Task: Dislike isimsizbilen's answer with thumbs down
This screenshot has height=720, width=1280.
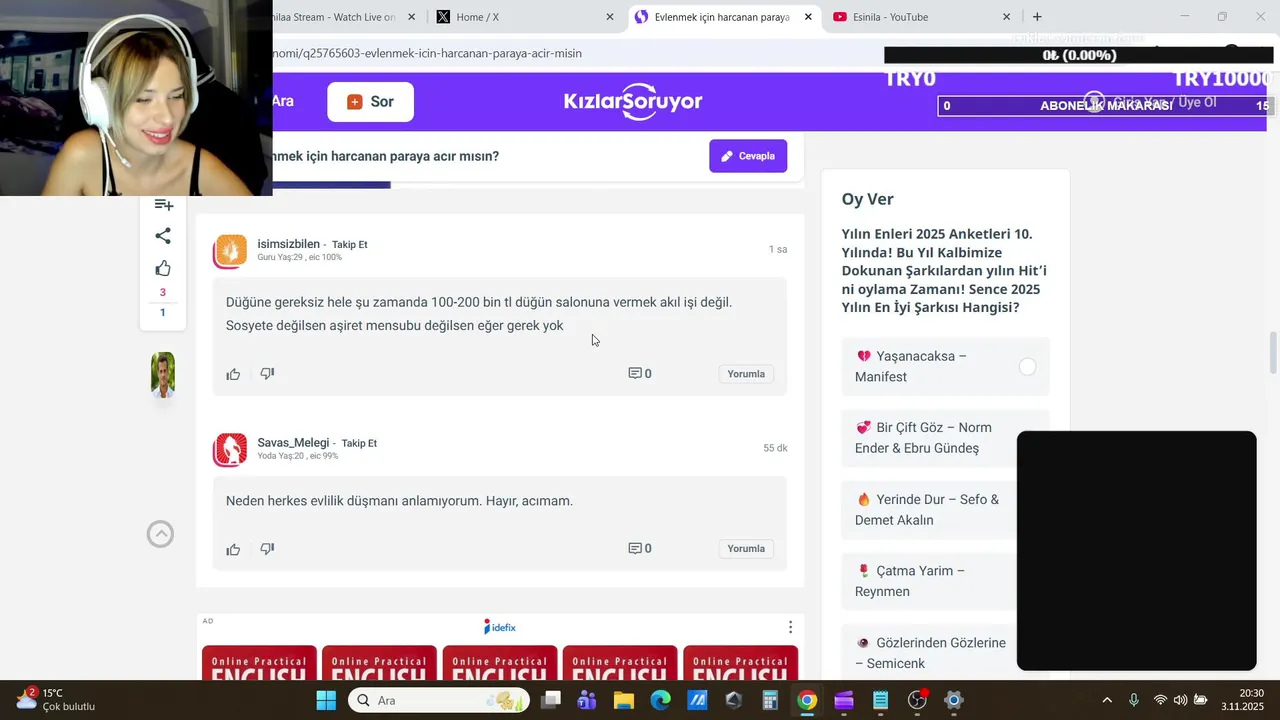Action: (x=267, y=374)
